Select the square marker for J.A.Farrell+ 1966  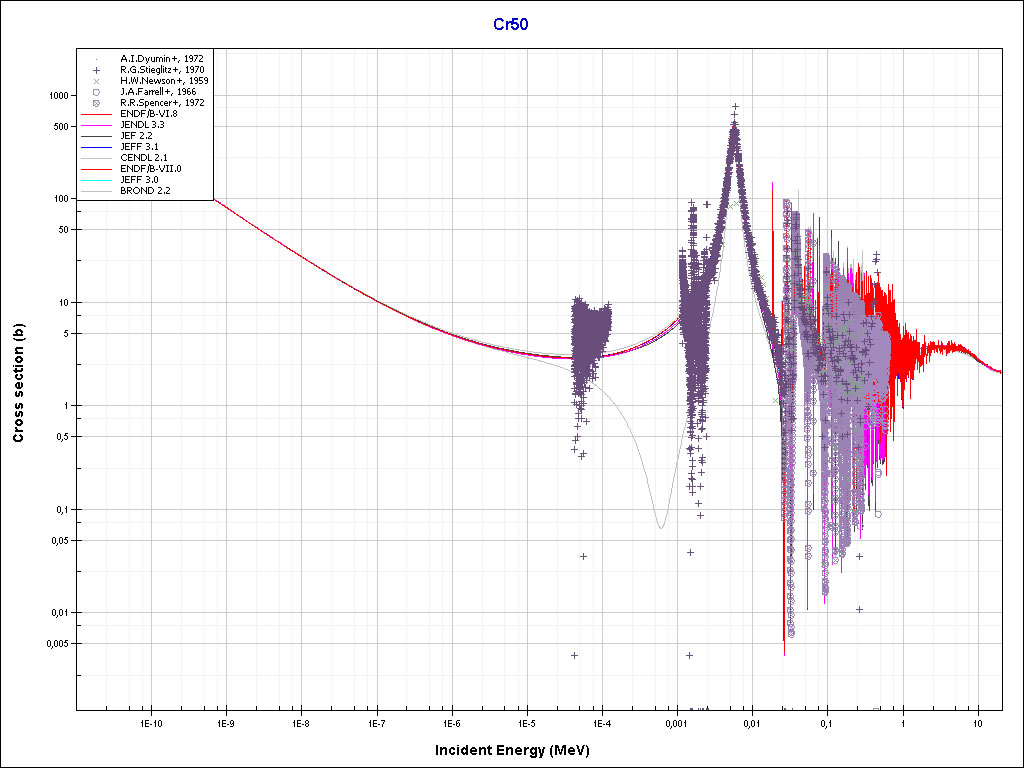tap(96, 92)
